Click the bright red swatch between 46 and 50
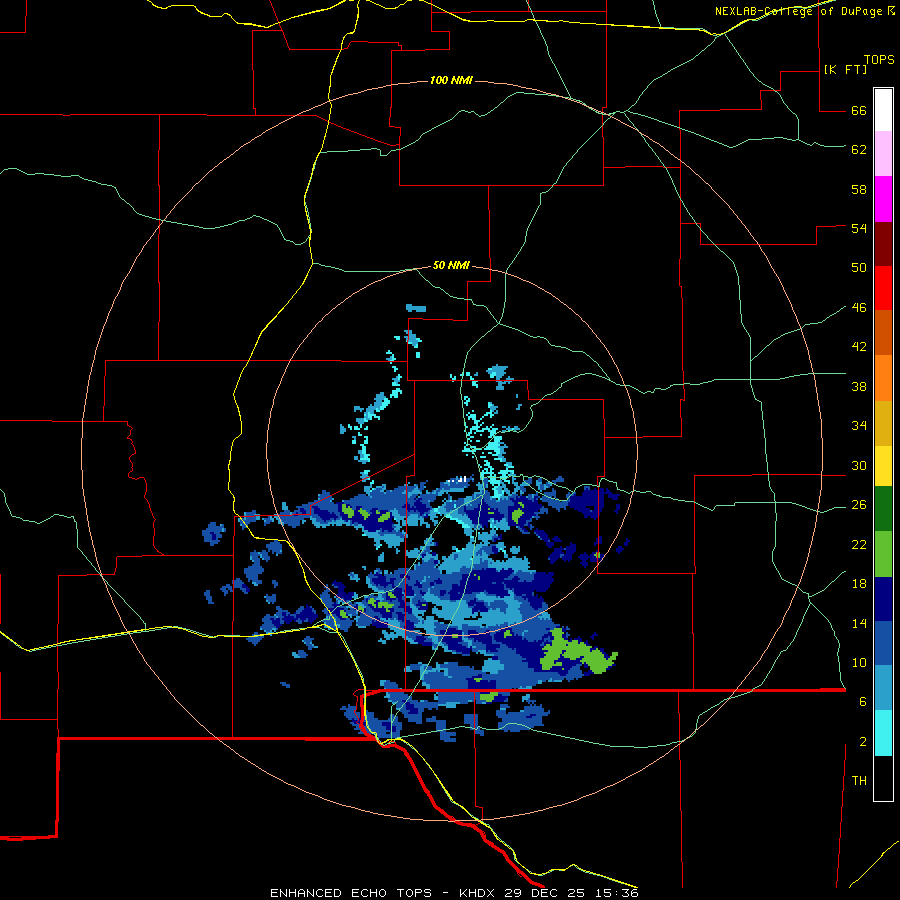 (x=883, y=288)
